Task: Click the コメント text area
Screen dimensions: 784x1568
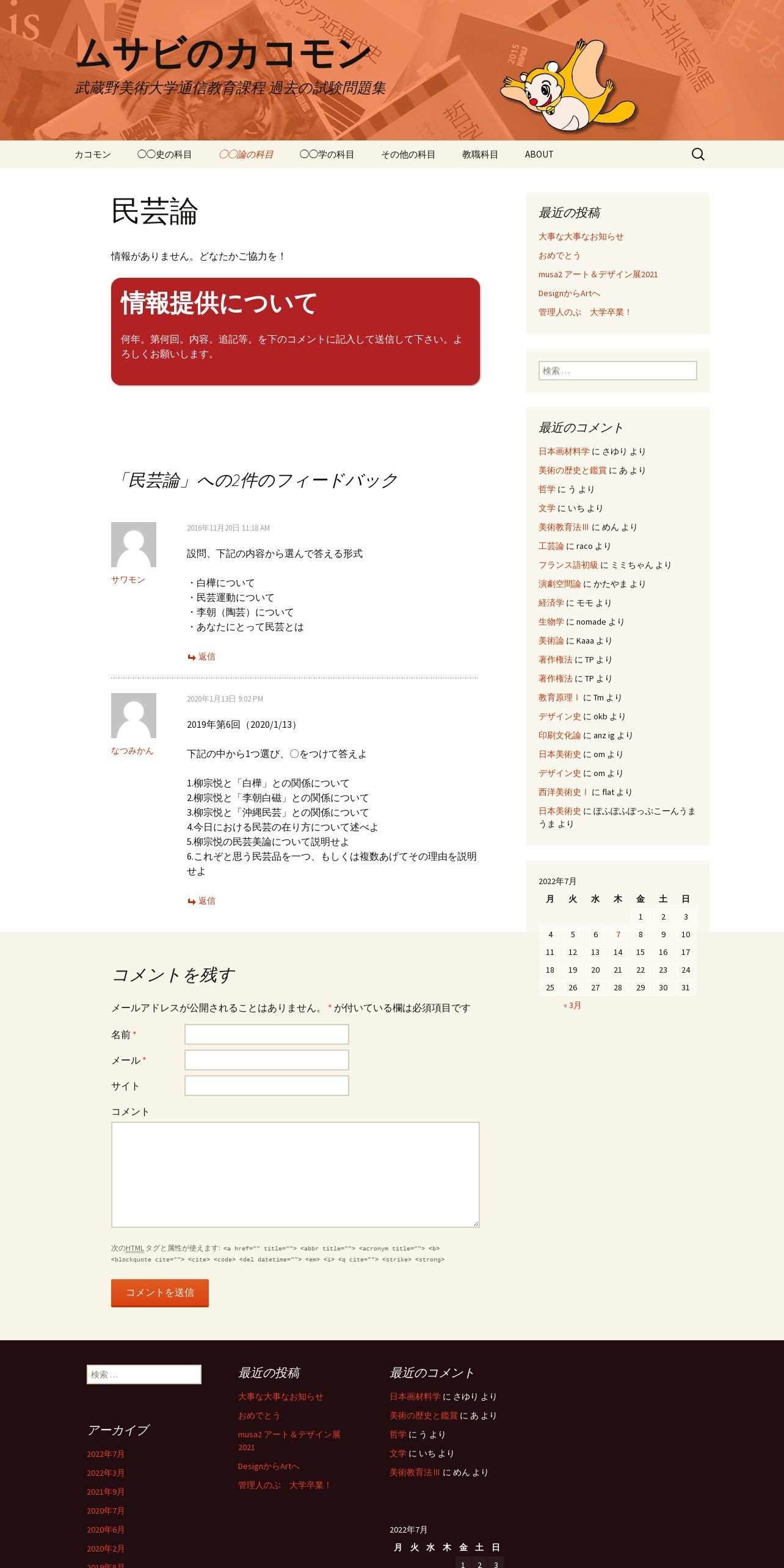Action: point(296,1175)
